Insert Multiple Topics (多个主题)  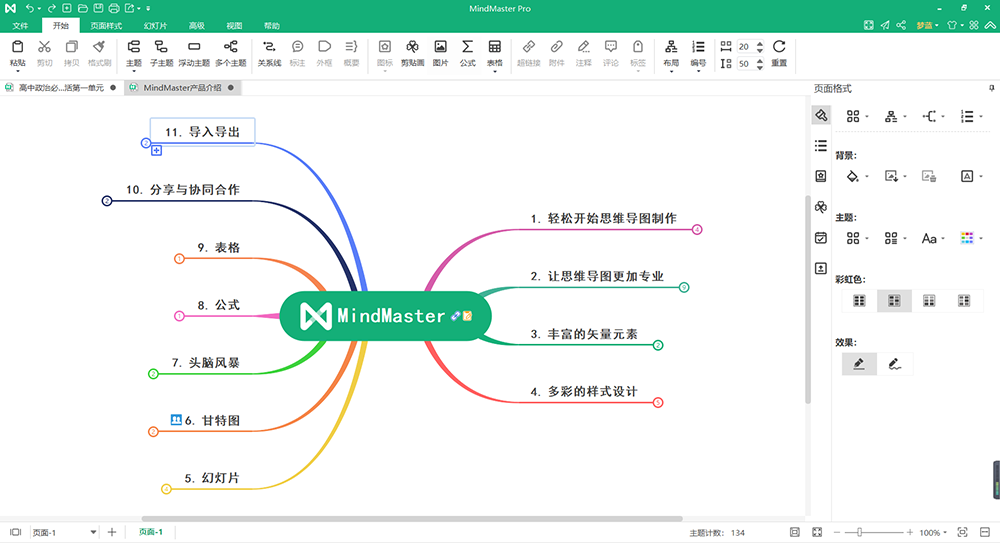[230, 53]
